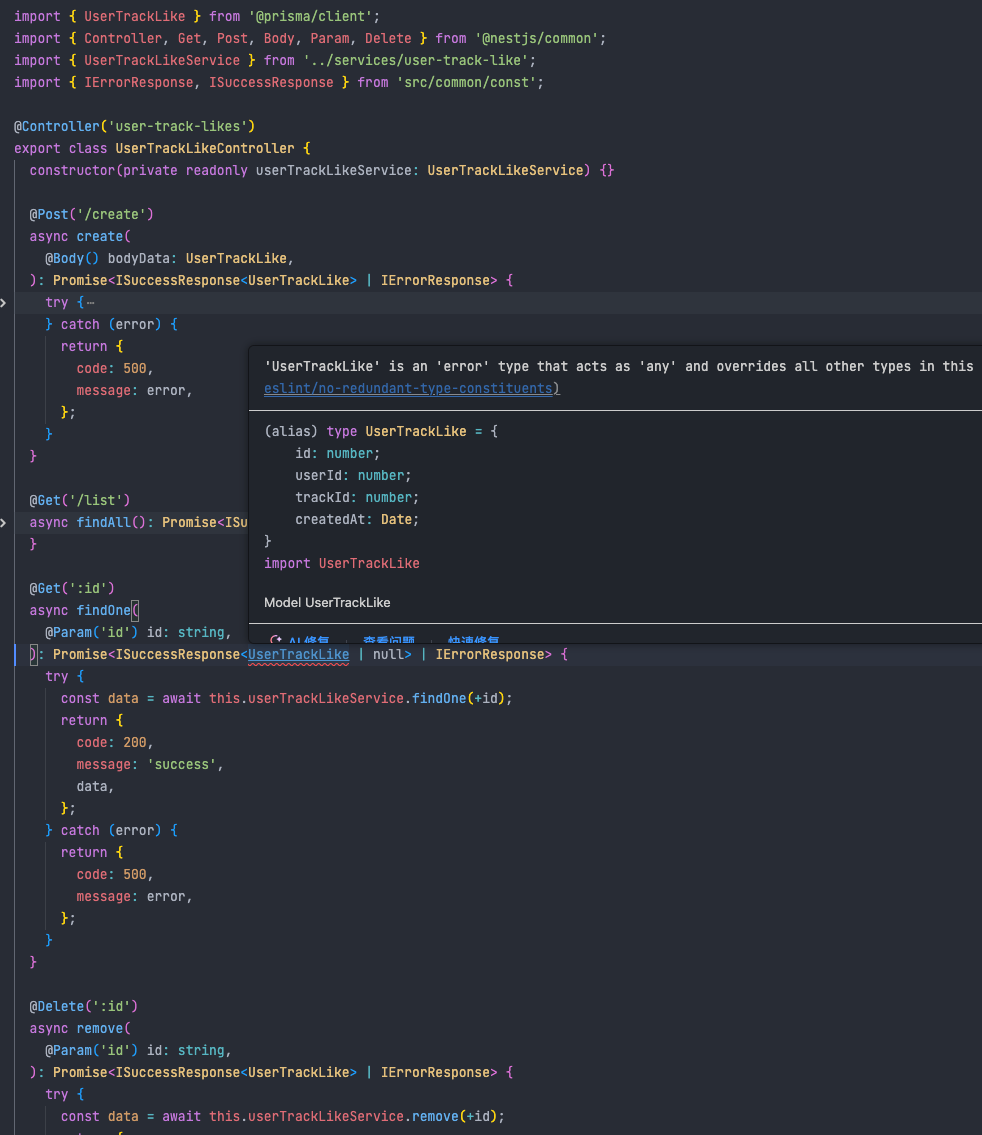Choose the '查看问题' action in hover popup

pyautogui.click(x=389, y=640)
